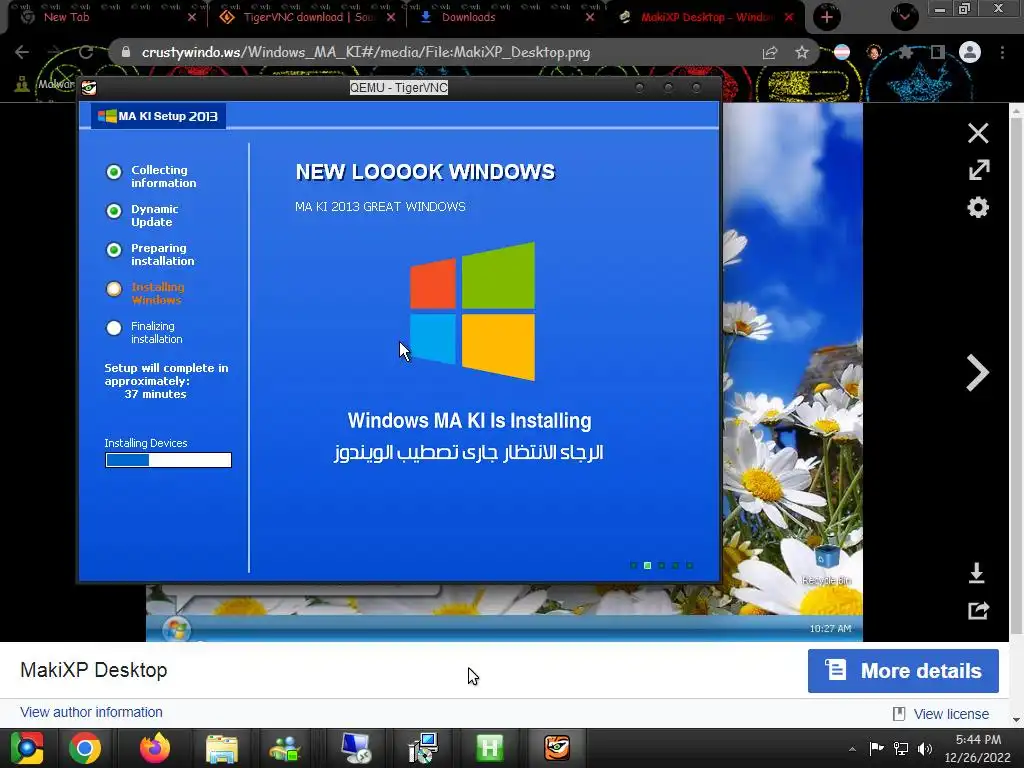Open the Chrome three-dot menu
The image size is (1024, 768).
click(x=1002, y=52)
